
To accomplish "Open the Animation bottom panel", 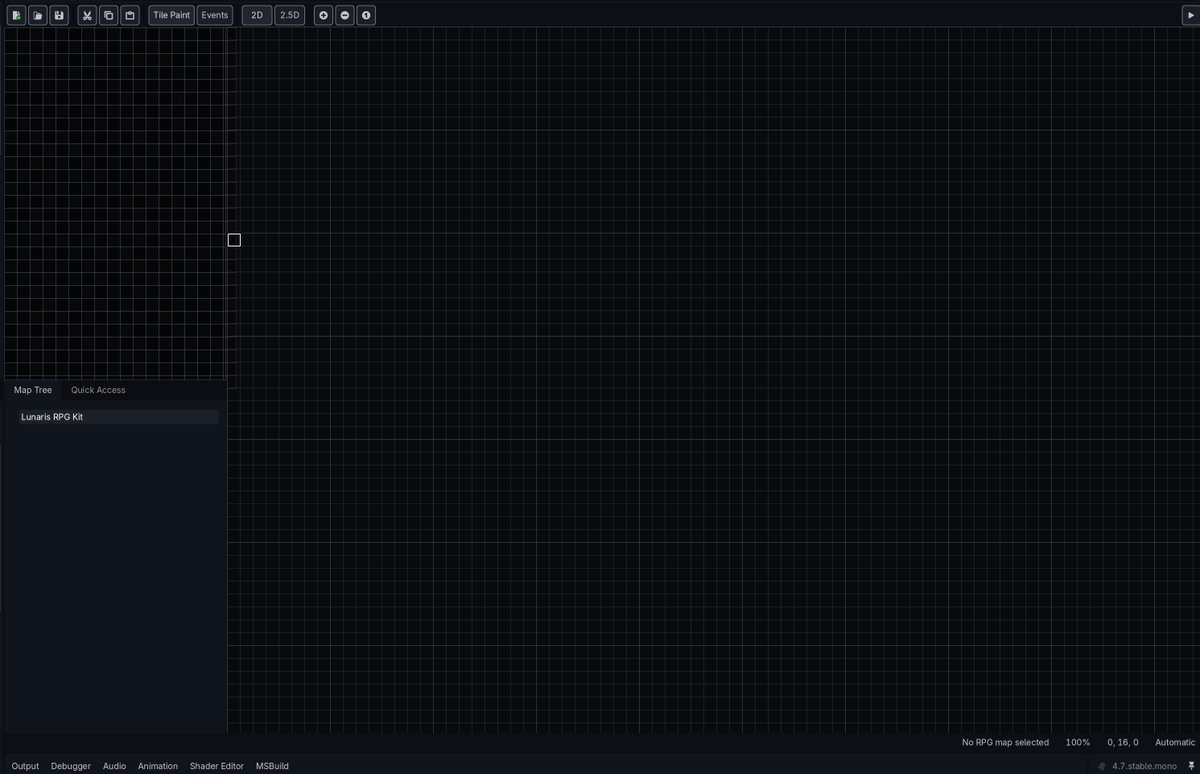I will click(x=158, y=766).
